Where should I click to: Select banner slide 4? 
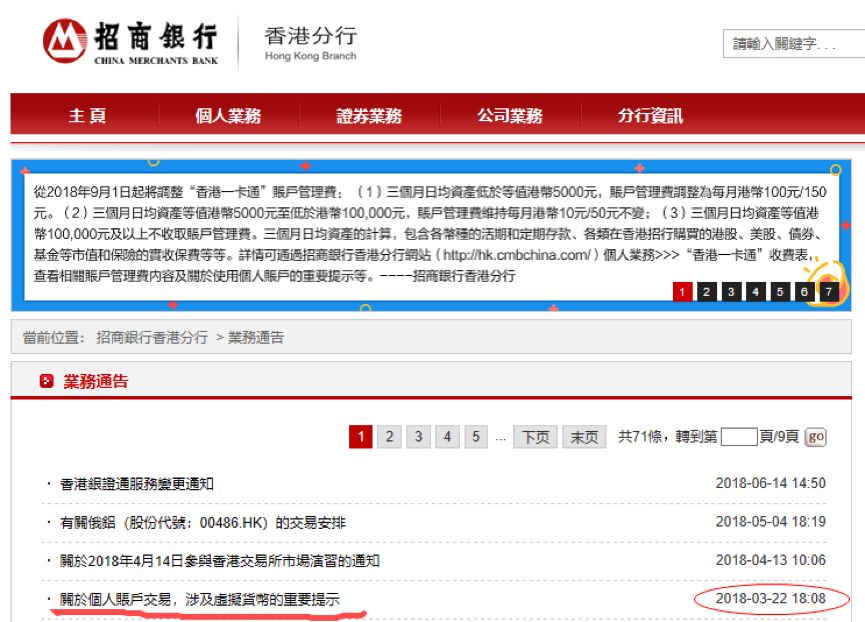756,292
